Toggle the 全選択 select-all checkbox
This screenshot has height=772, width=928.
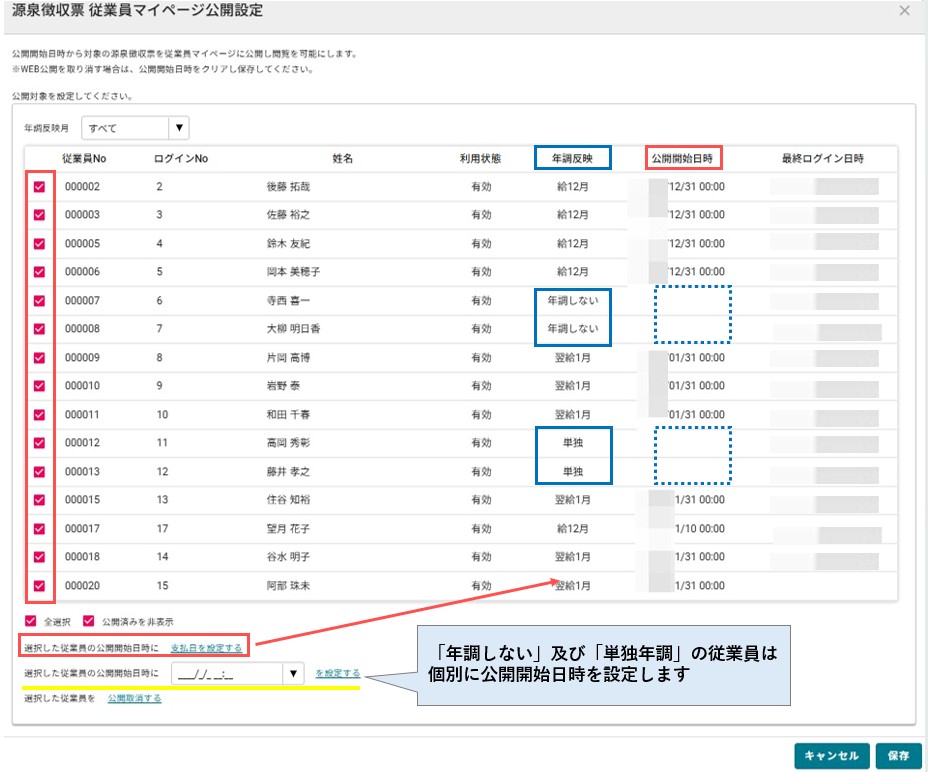pos(31,621)
